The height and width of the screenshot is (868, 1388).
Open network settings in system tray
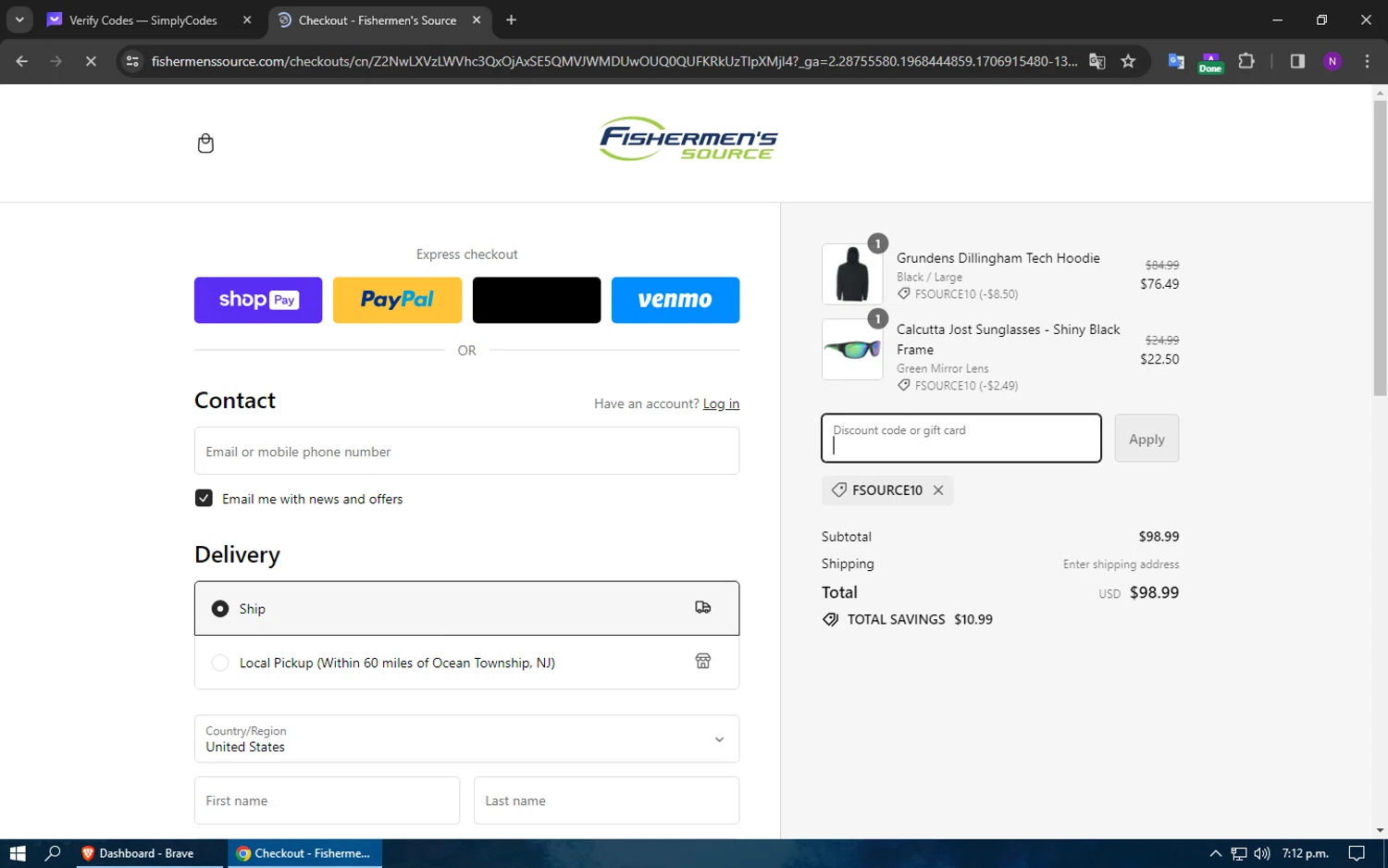(1239, 853)
